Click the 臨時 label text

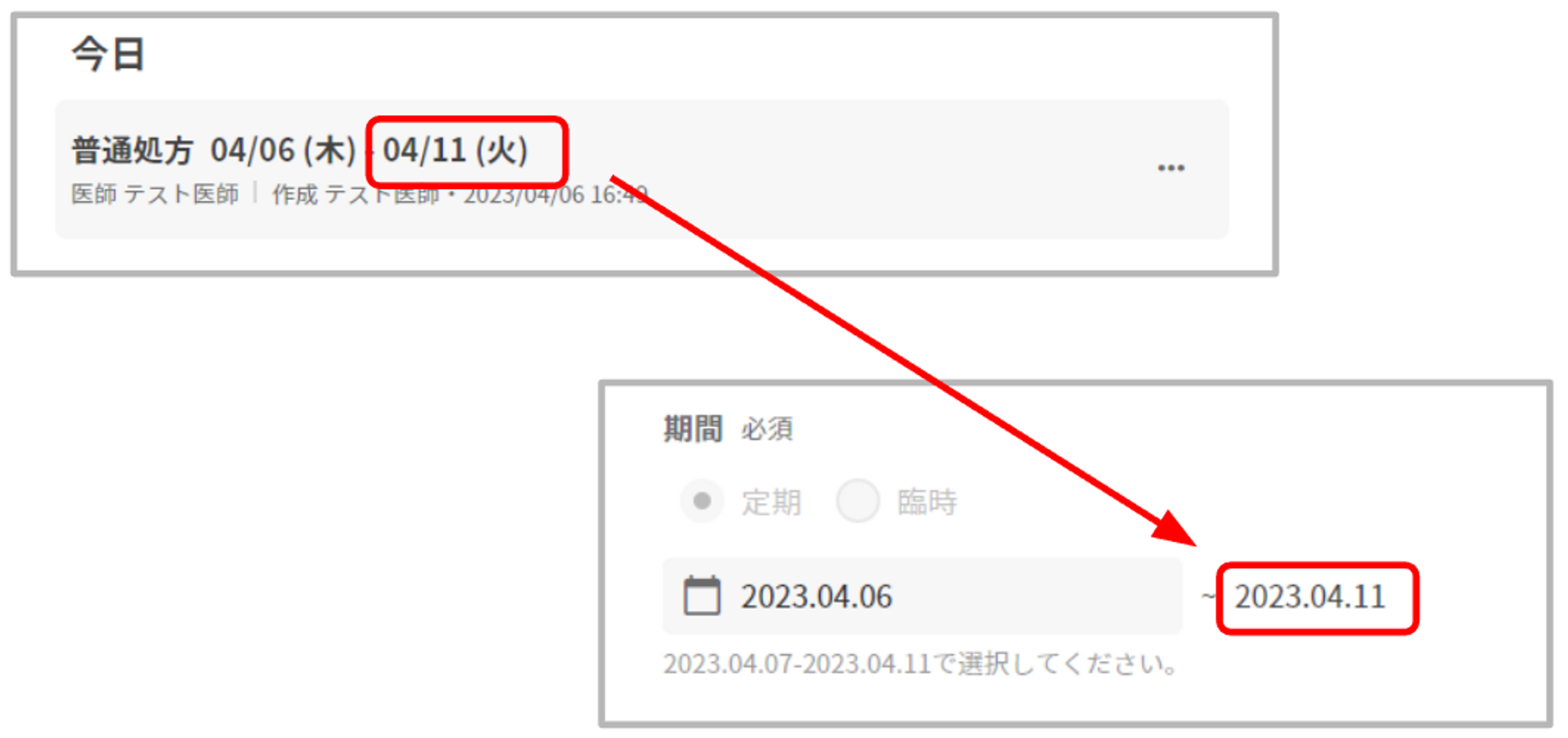pyautogui.click(x=927, y=502)
